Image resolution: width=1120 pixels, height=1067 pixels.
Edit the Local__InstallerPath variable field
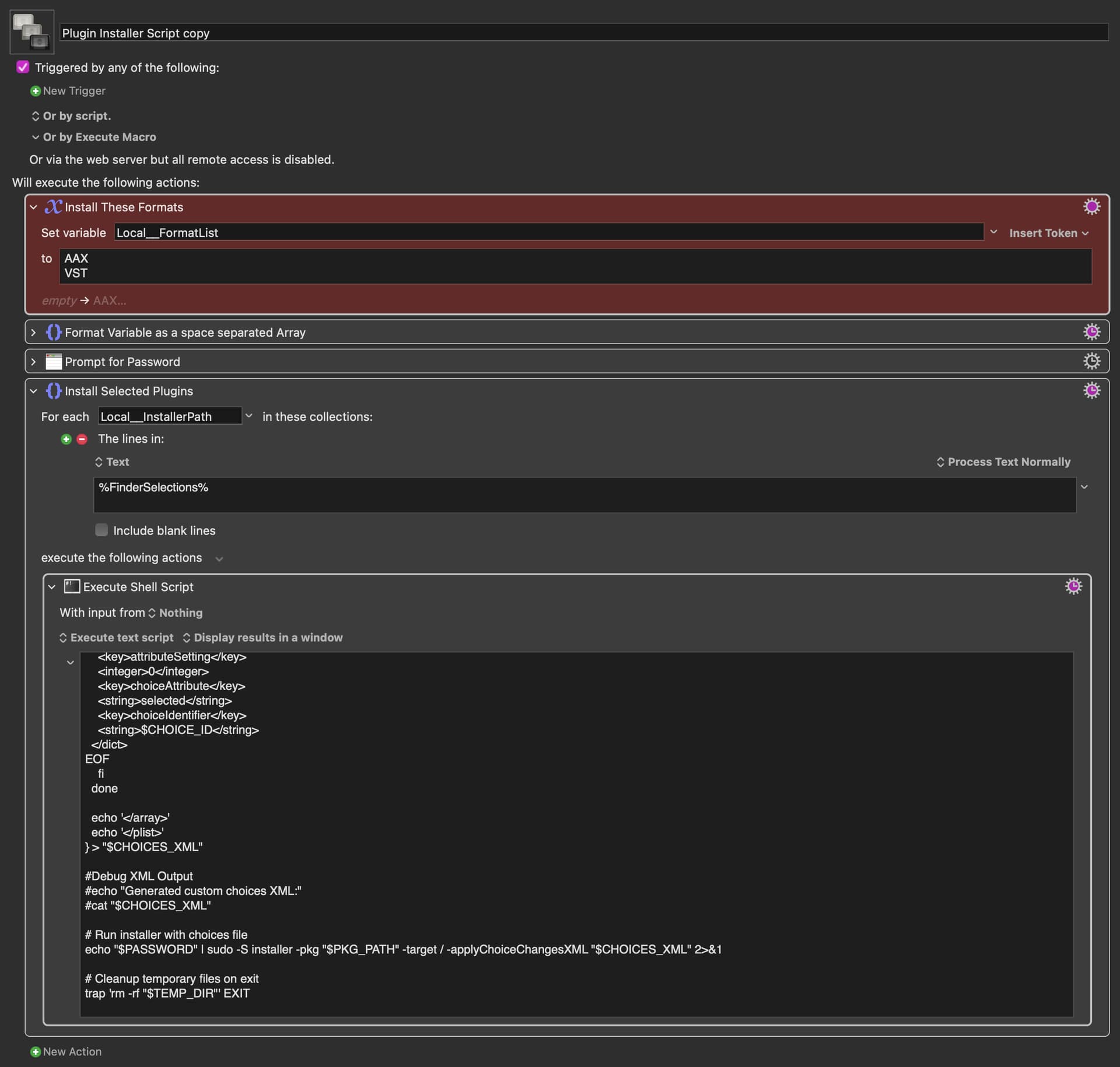click(170, 416)
